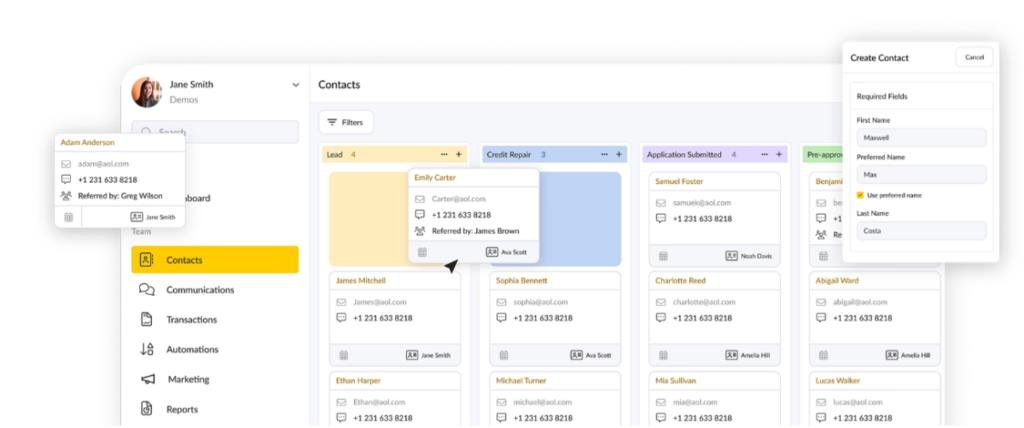Click the email icon on Adam Anderson card
The image size is (1024, 428).
66,164
